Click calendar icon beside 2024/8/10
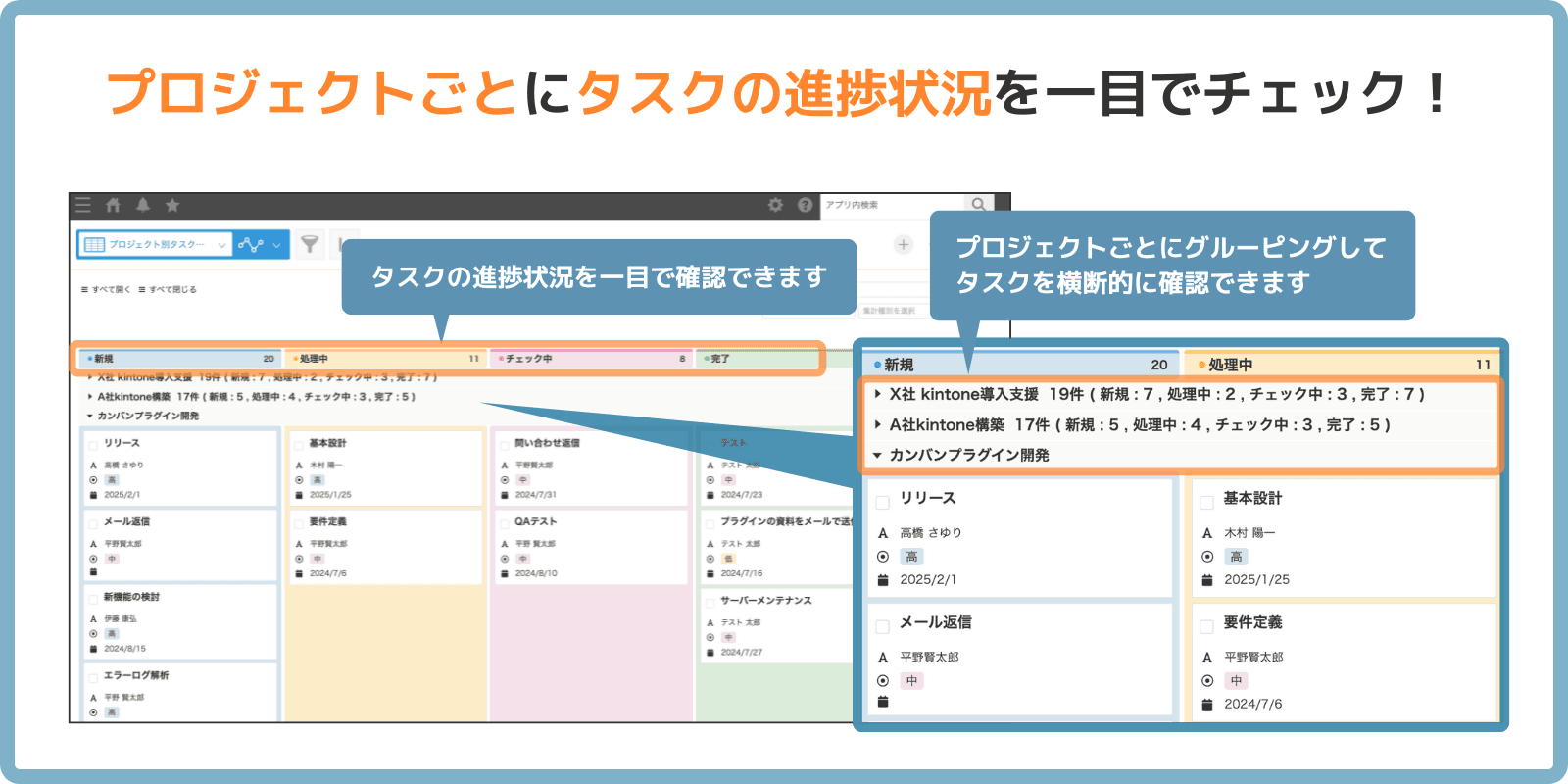Screen dimensions: 1568x784 click(505, 573)
